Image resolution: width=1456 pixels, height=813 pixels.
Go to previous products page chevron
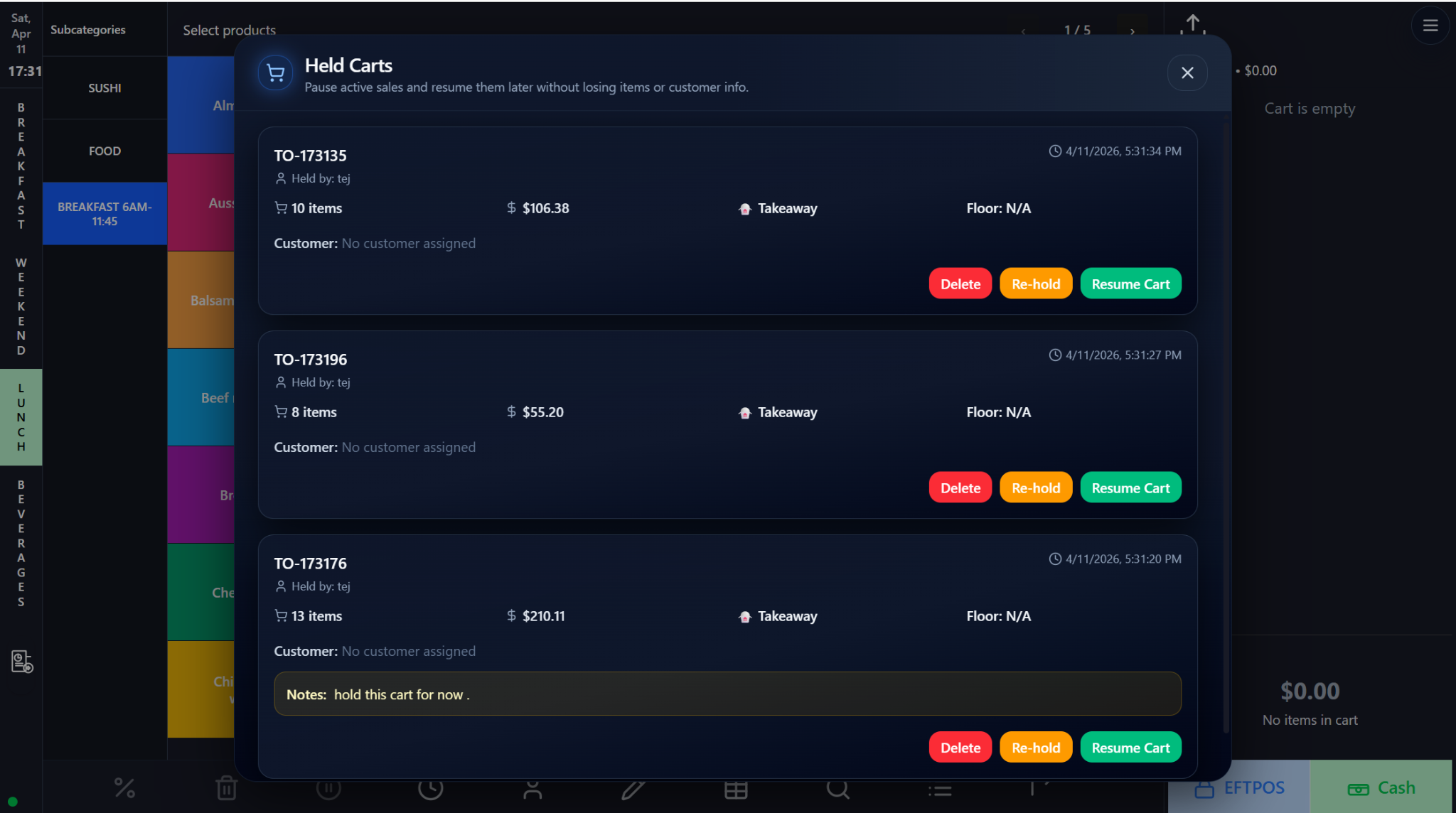point(1024,31)
